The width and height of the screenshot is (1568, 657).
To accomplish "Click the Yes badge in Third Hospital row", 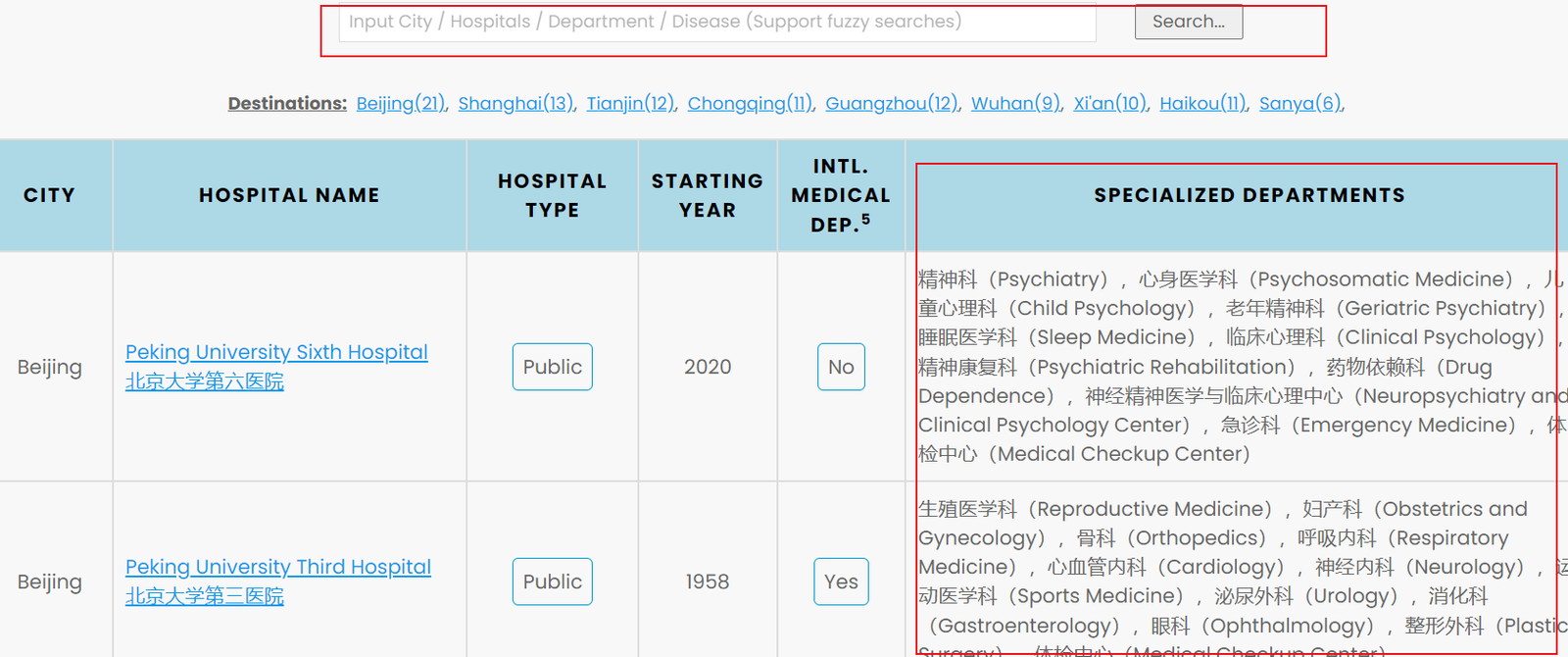I will click(x=841, y=581).
